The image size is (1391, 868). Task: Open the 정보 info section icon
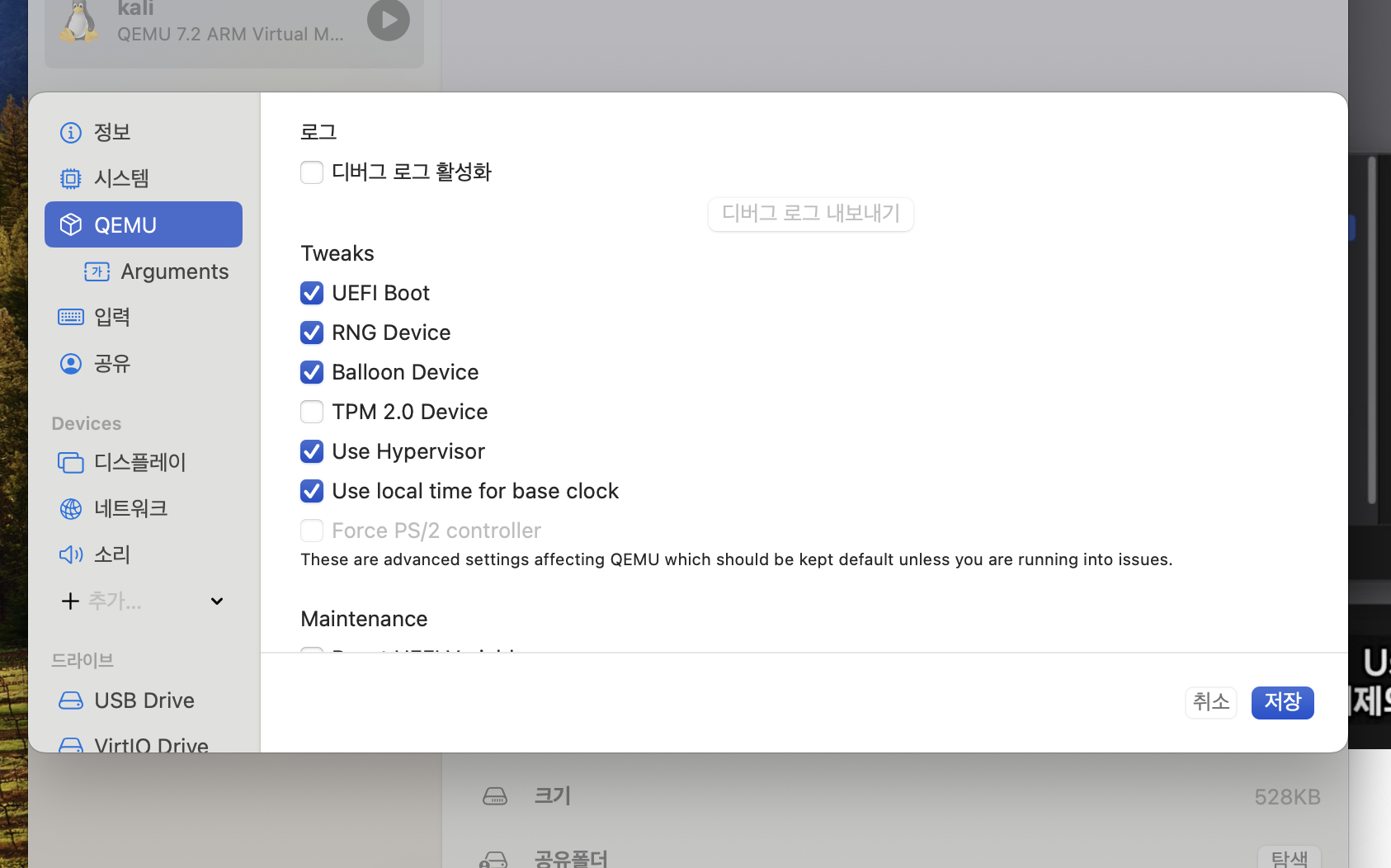pos(71,132)
